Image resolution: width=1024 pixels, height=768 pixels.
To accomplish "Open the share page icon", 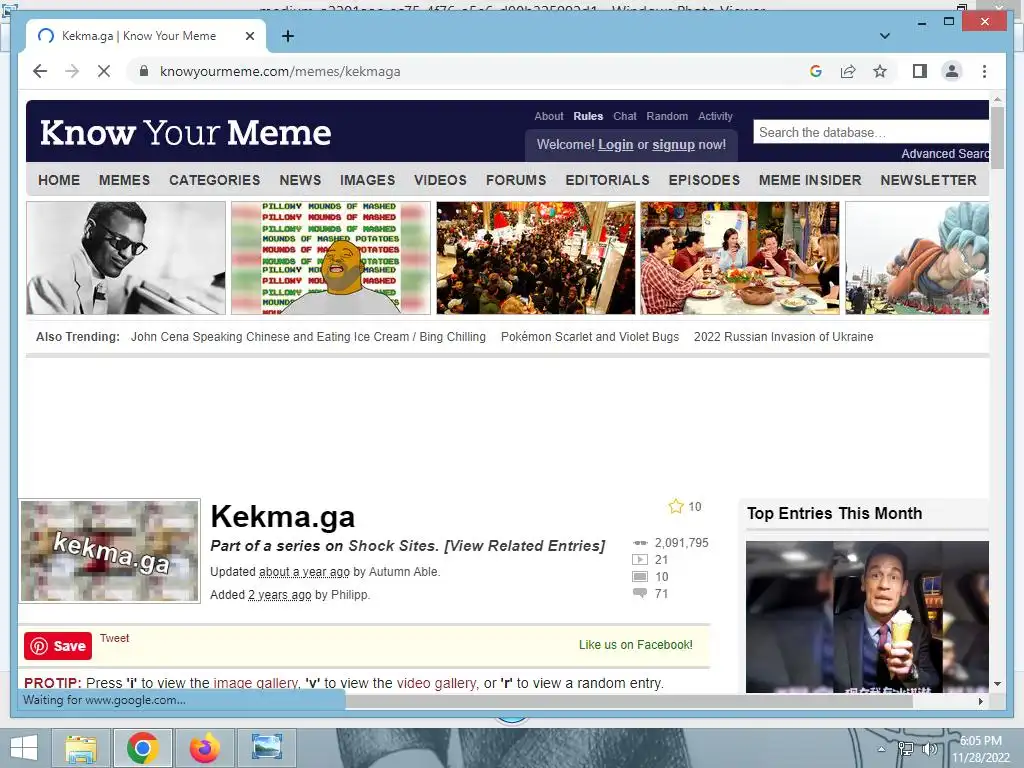I will point(848,71).
